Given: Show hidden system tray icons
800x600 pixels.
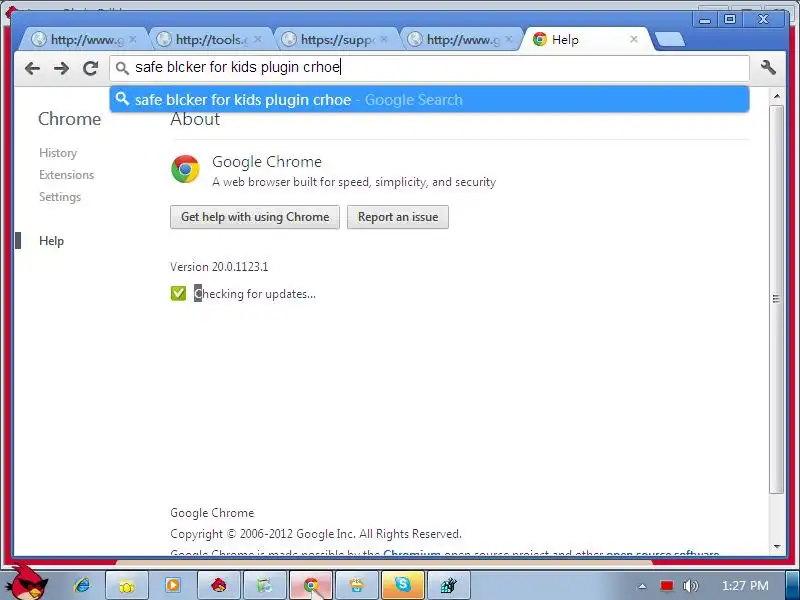Looking at the screenshot, I should coord(642,586).
